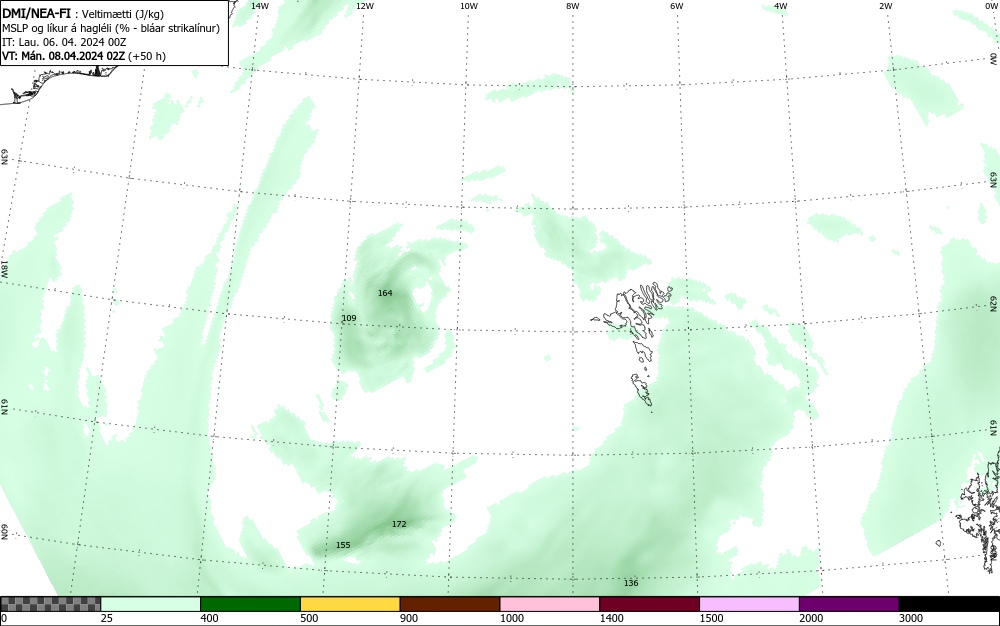Select the map value "155"

[x=343, y=545]
